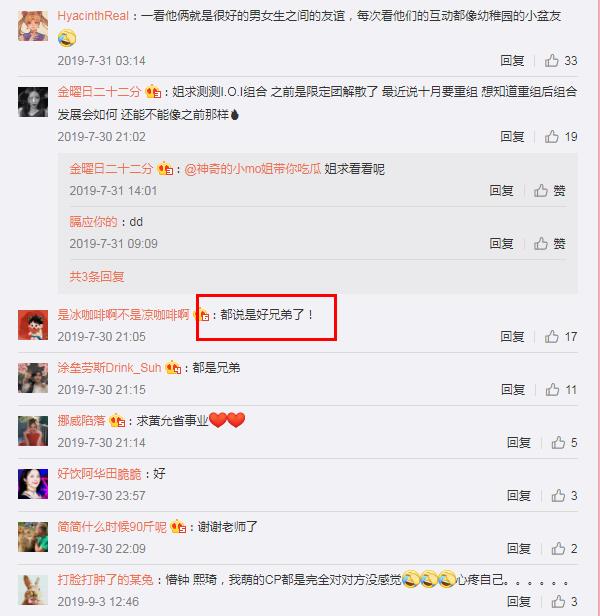Click 打脸打肿了的某兔's rabbit avatar
The image size is (600, 616).
pos(33,590)
